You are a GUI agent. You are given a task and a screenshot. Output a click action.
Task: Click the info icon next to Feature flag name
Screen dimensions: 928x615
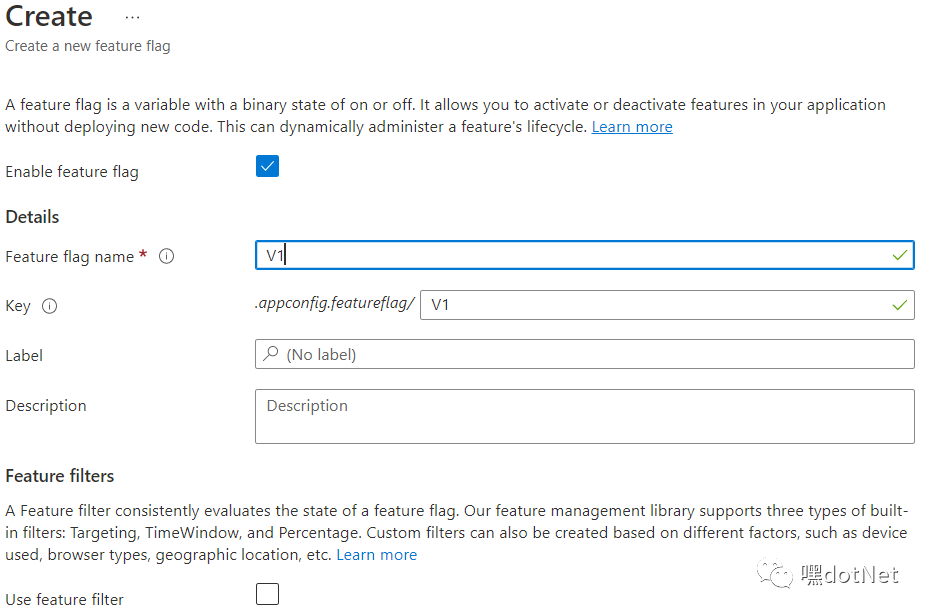167,256
